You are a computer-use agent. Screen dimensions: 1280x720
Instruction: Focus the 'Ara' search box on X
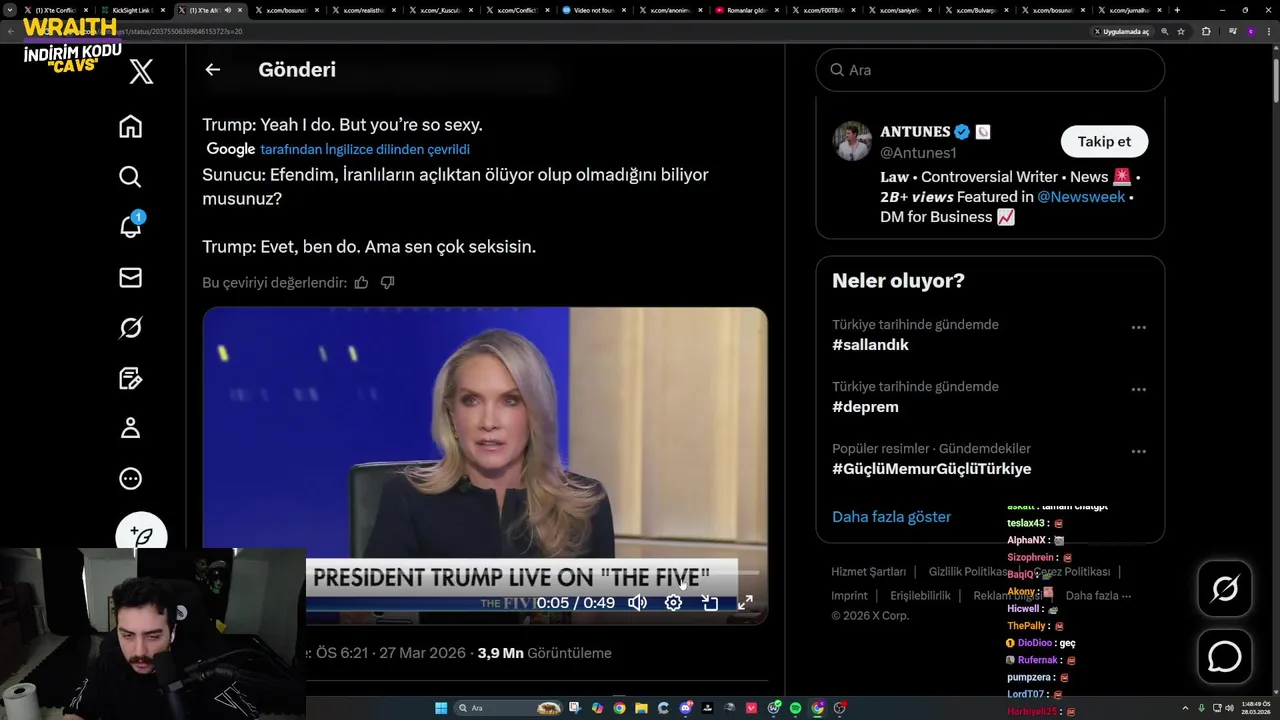pyautogui.click(x=991, y=70)
